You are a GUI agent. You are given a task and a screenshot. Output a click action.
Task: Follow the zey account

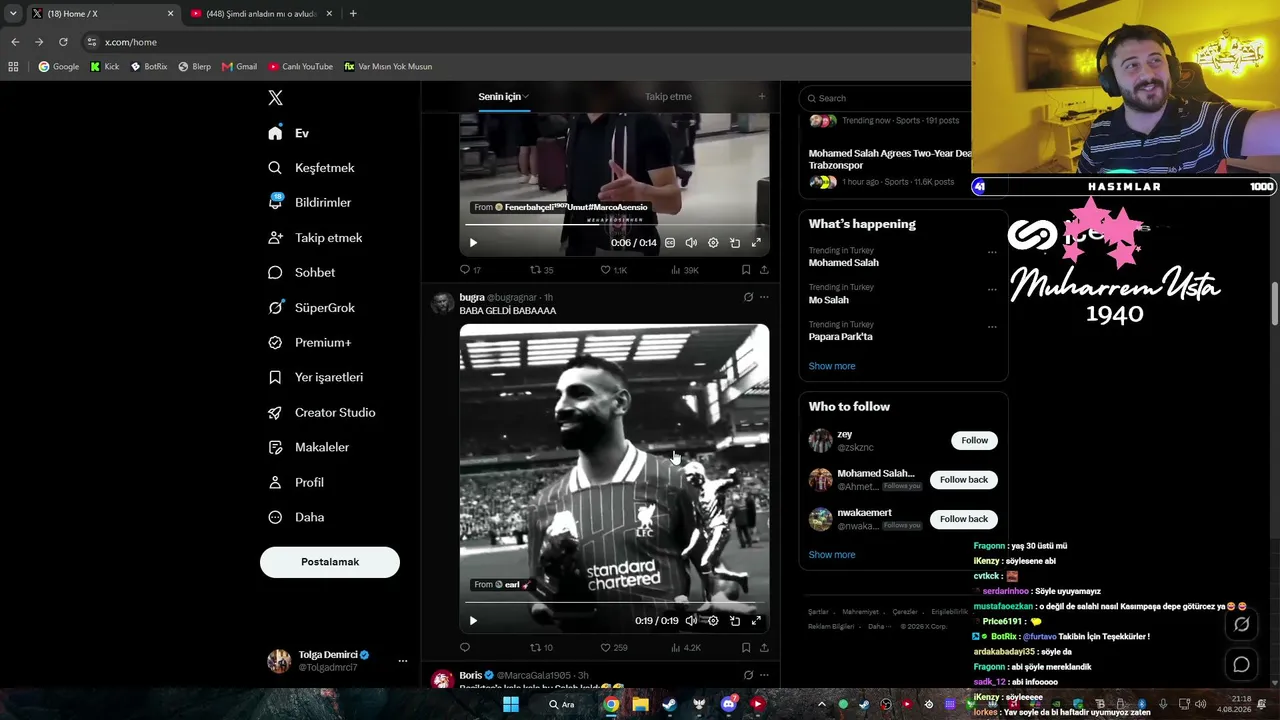(x=975, y=440)
